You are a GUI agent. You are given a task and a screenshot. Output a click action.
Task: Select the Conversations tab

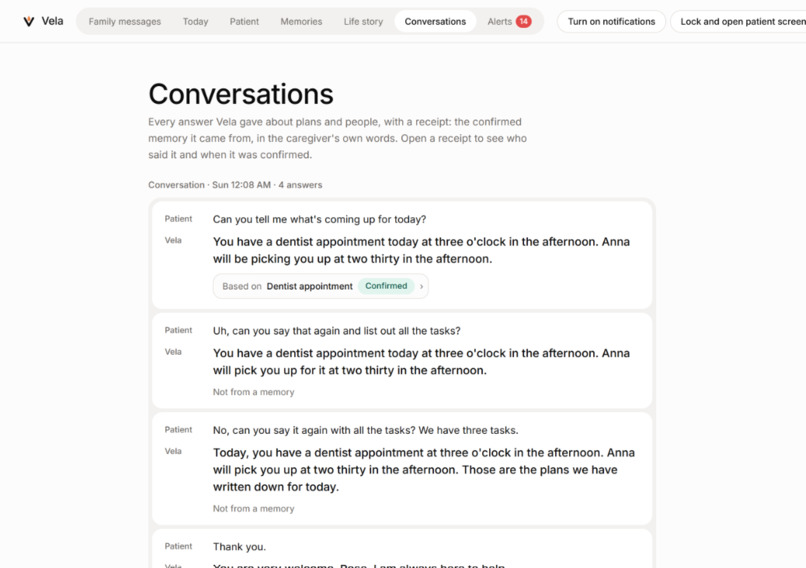435,22
